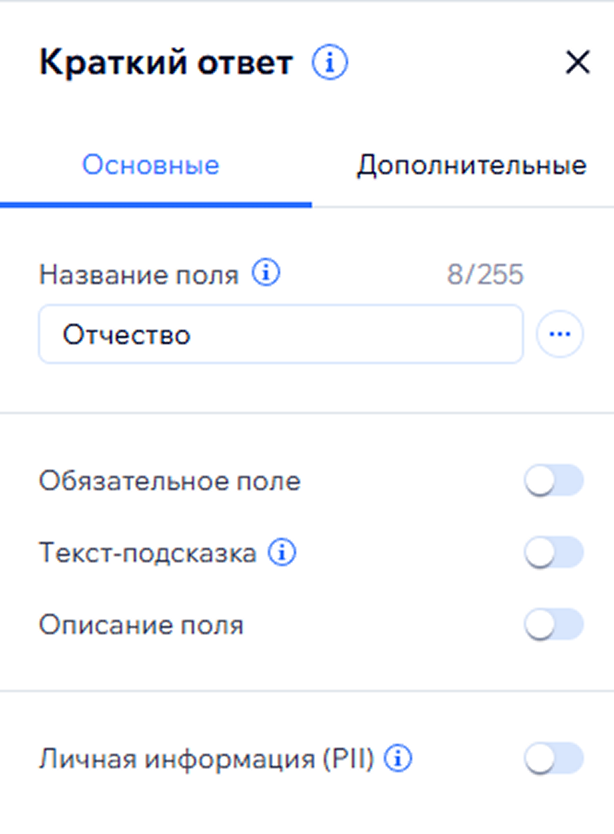The width and height of the screenshot is (614, 834).
Task: Show info tooltip for Личная информация (PII)
Action: pyautogui.click(x=399, y=760)
